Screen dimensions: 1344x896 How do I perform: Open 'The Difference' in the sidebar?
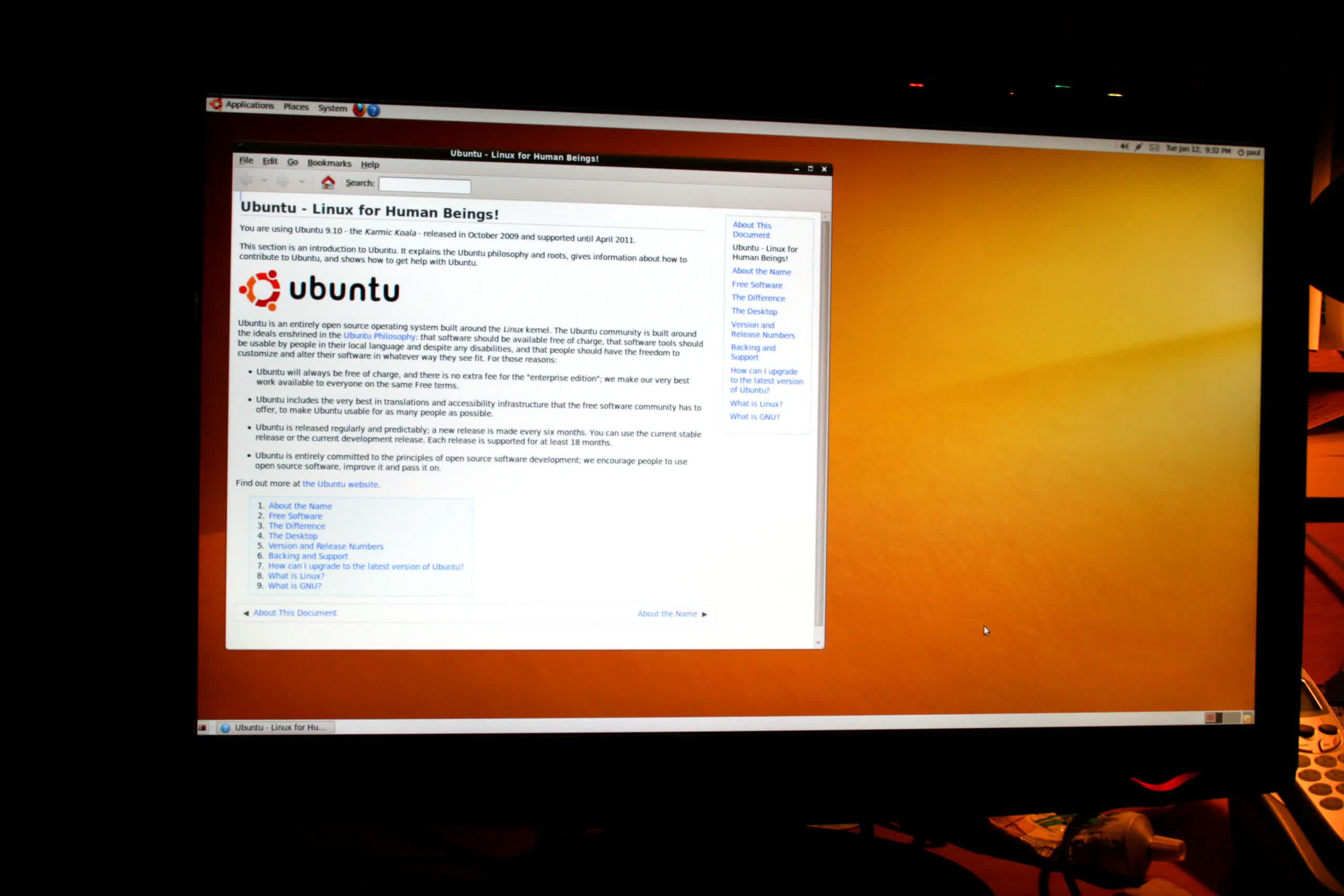(x=758, y=298)
